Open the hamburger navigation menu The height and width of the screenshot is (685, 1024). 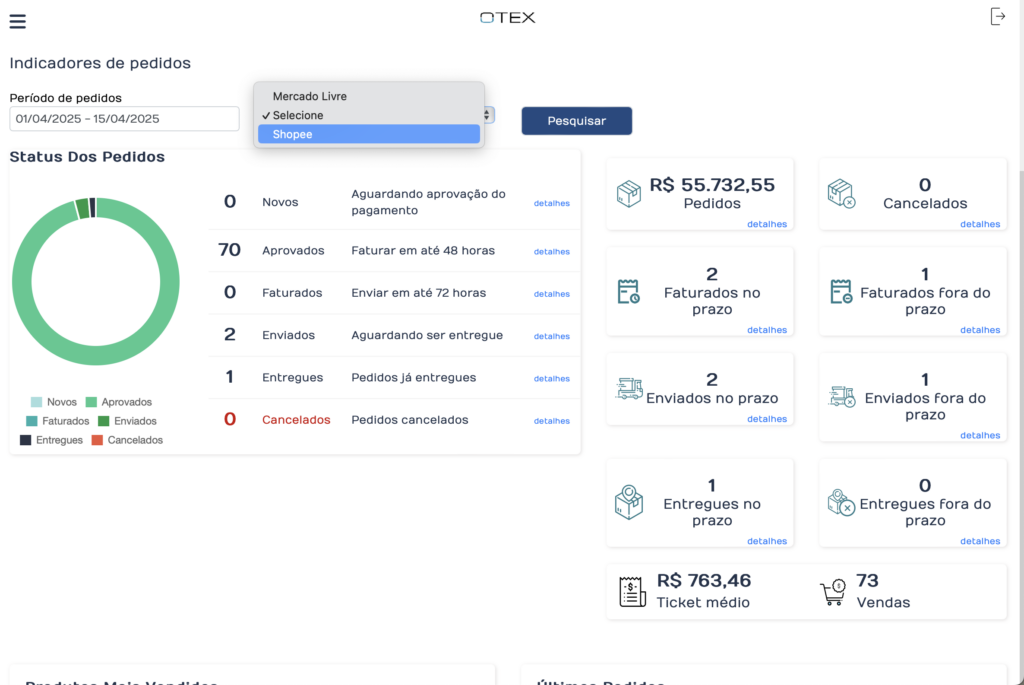point(17,22)
